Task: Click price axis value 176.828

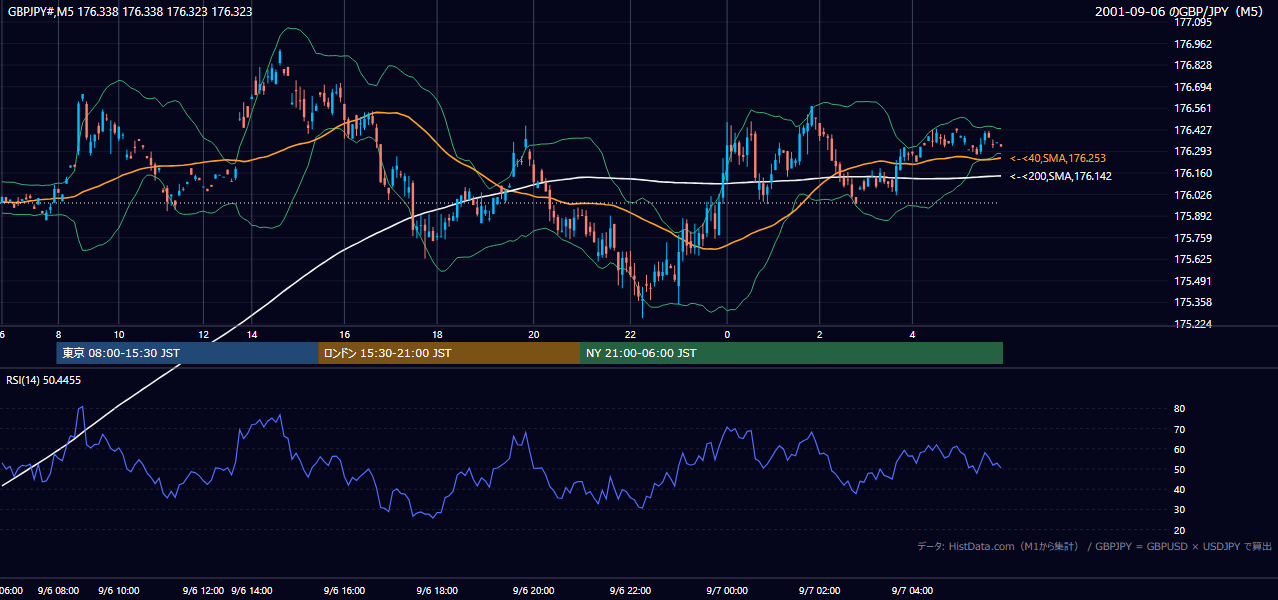Action: click(x=1192, y=65)
